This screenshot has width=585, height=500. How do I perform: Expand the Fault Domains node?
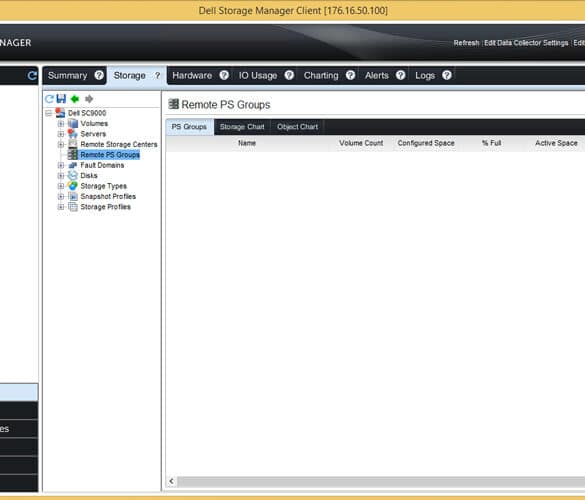click(61, 165)
